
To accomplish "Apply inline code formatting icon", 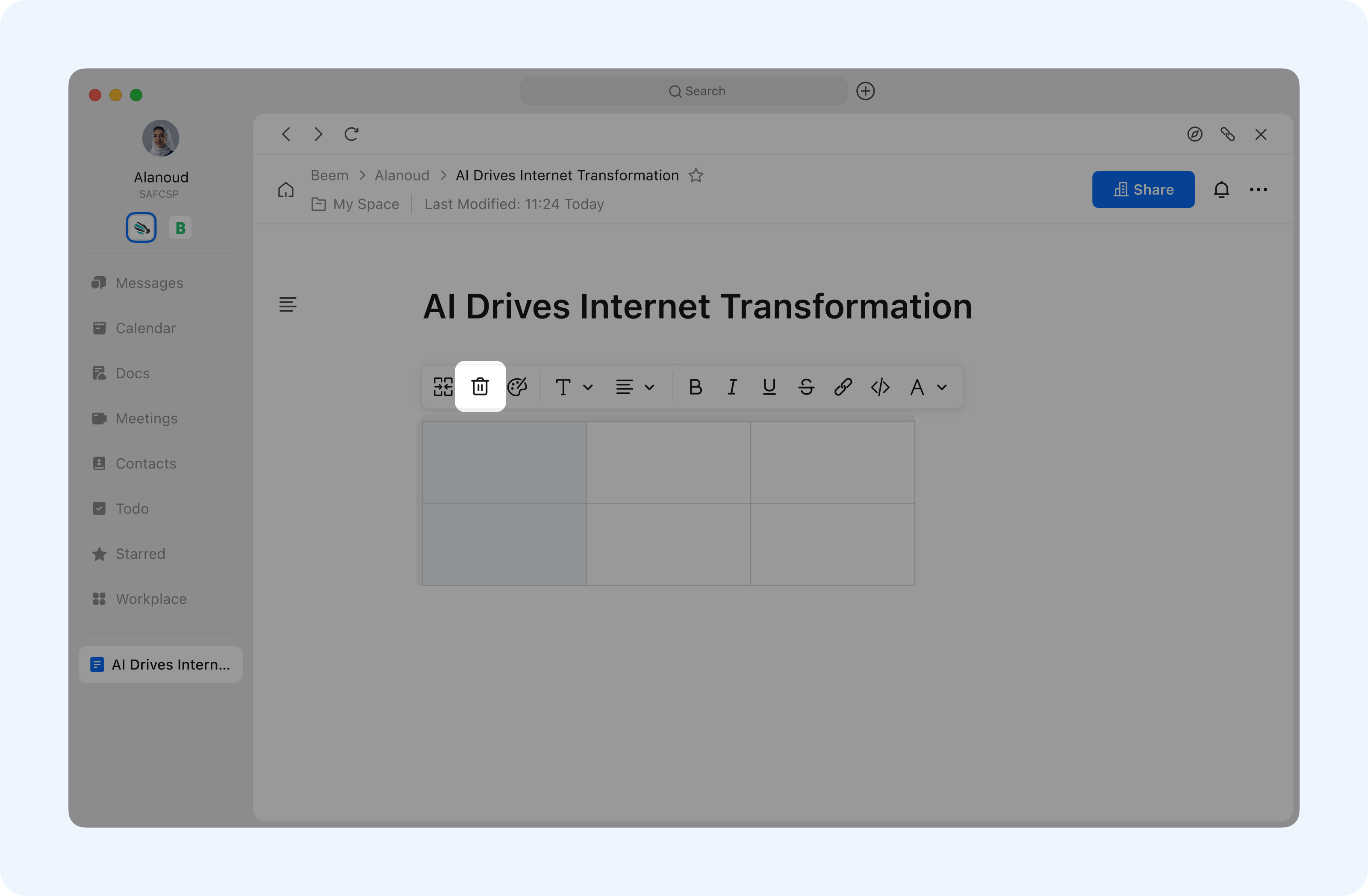I will 880,387.
